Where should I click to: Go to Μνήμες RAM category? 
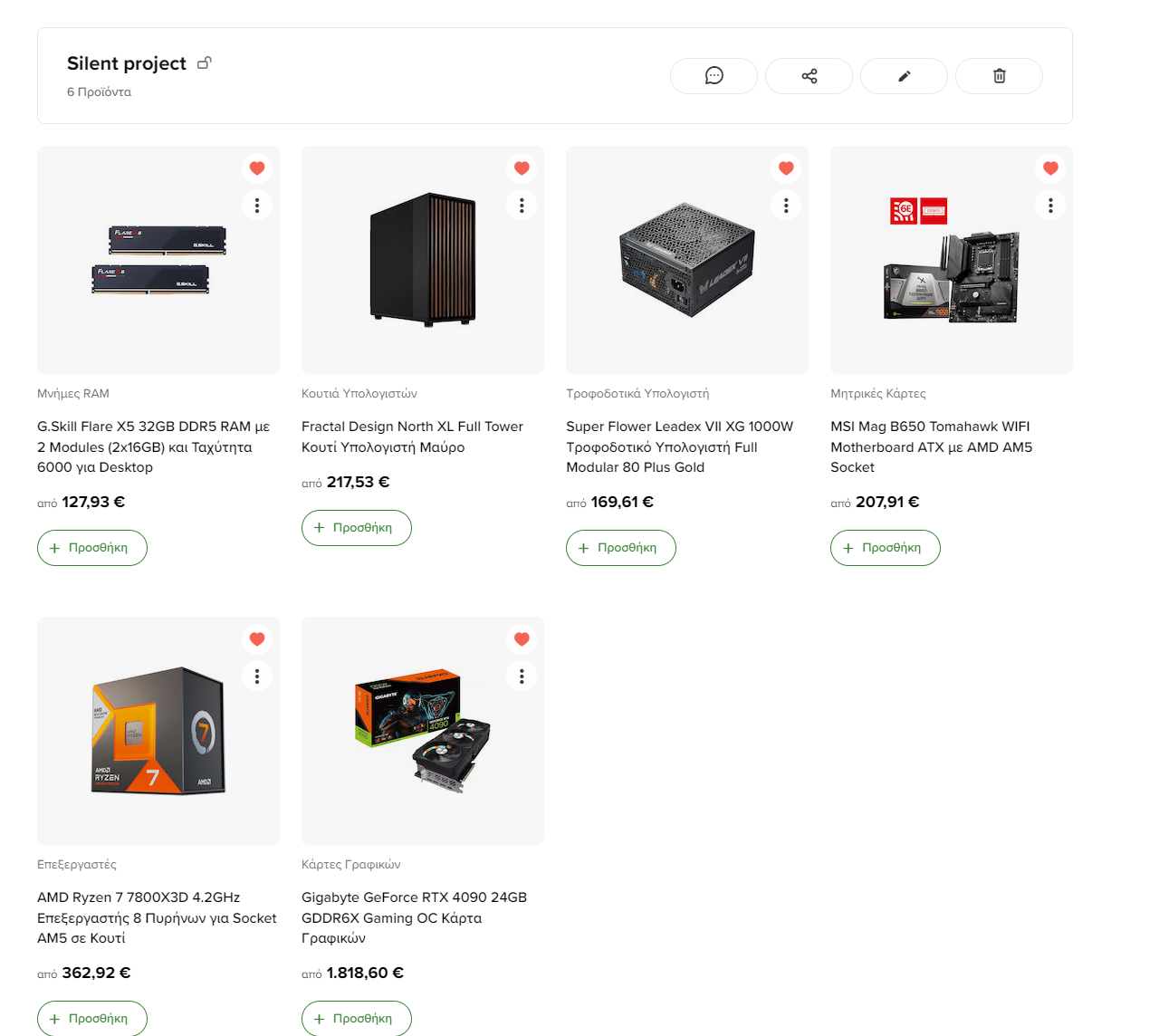point(73,394)
